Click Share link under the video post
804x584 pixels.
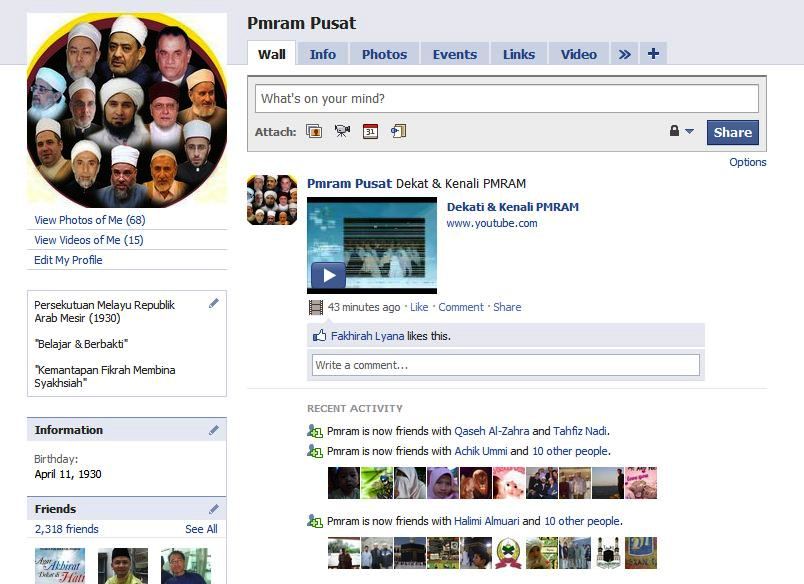tap(507, 307)
